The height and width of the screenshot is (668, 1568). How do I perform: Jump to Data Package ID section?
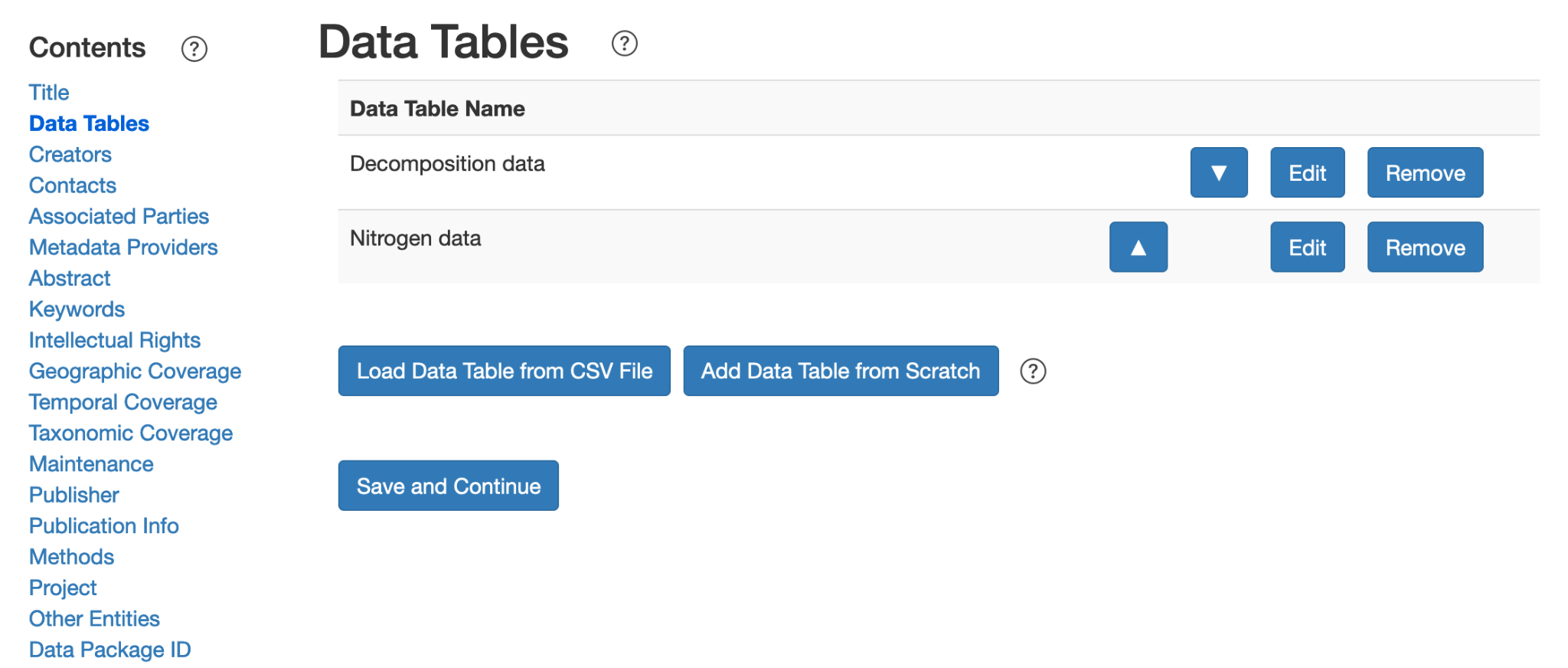109,650
